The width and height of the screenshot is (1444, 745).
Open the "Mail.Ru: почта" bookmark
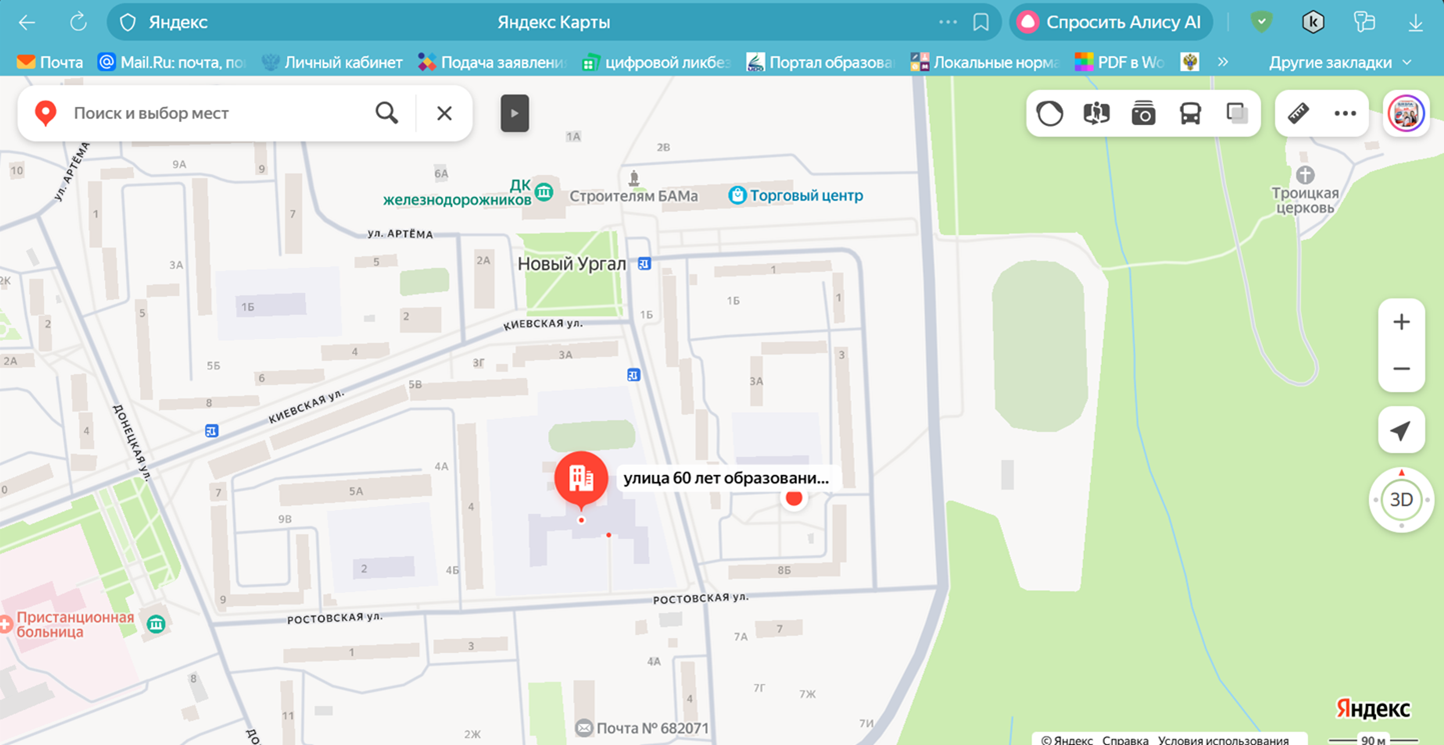pyautogui.click(x=172, y=62)
